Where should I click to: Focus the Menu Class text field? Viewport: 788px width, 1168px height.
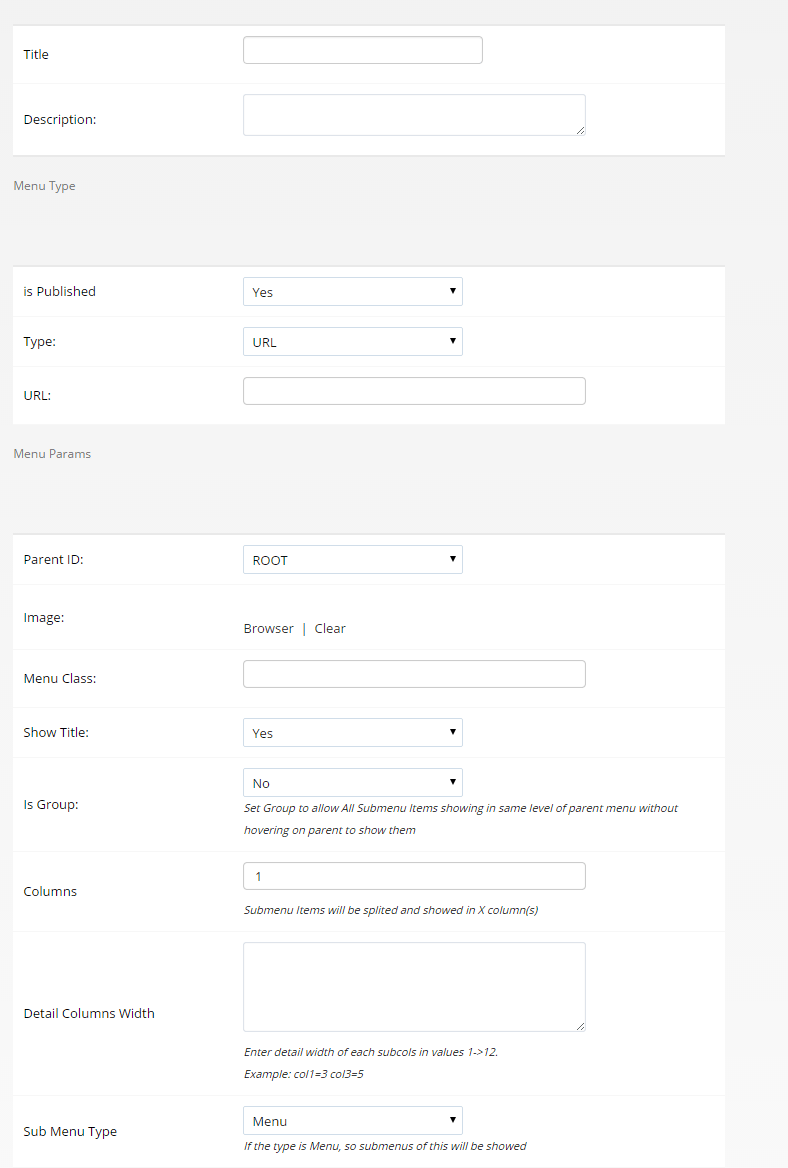[414, 674]
